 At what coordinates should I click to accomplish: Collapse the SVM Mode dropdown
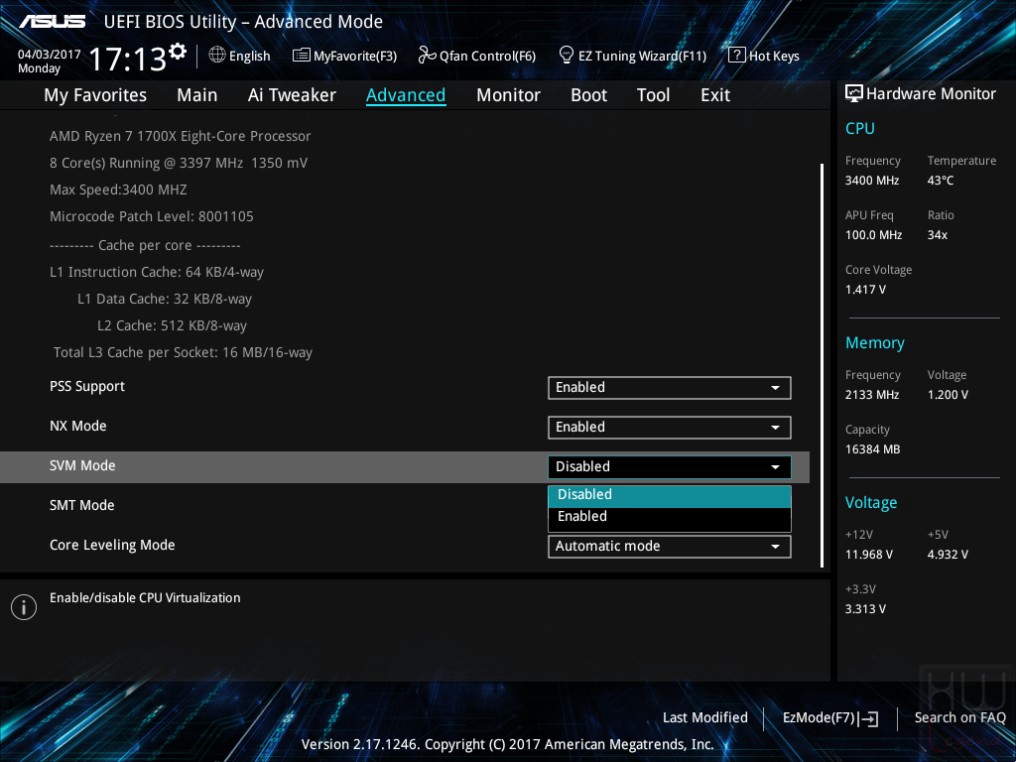(669, 467)
